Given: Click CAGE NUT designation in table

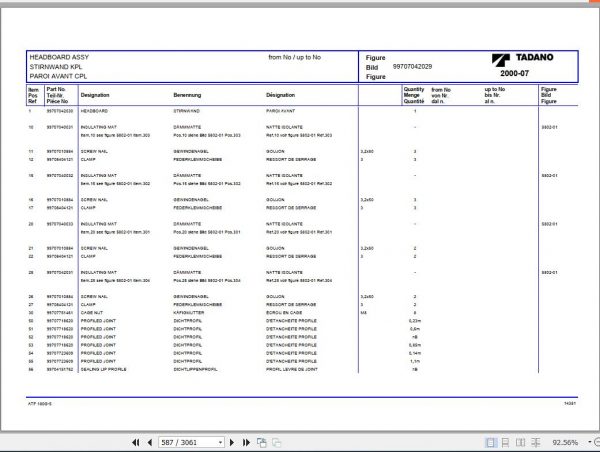Looking at the screenshot, I should point(92,313).
